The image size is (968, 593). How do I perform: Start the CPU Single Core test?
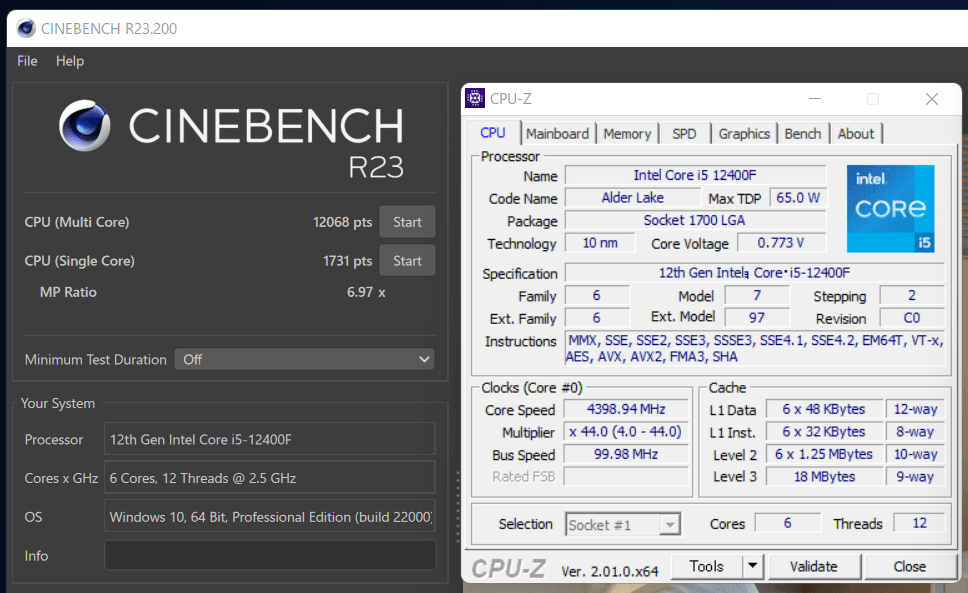[407, 261]
